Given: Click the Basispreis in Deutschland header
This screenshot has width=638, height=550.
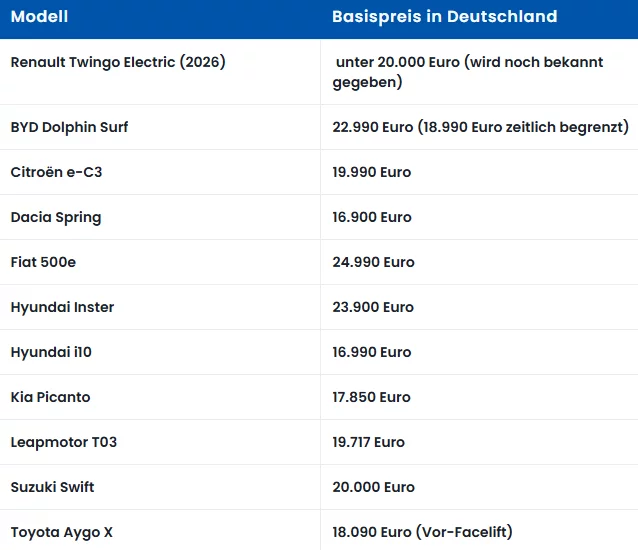Looking at the screenshot, I should [445, 17].
